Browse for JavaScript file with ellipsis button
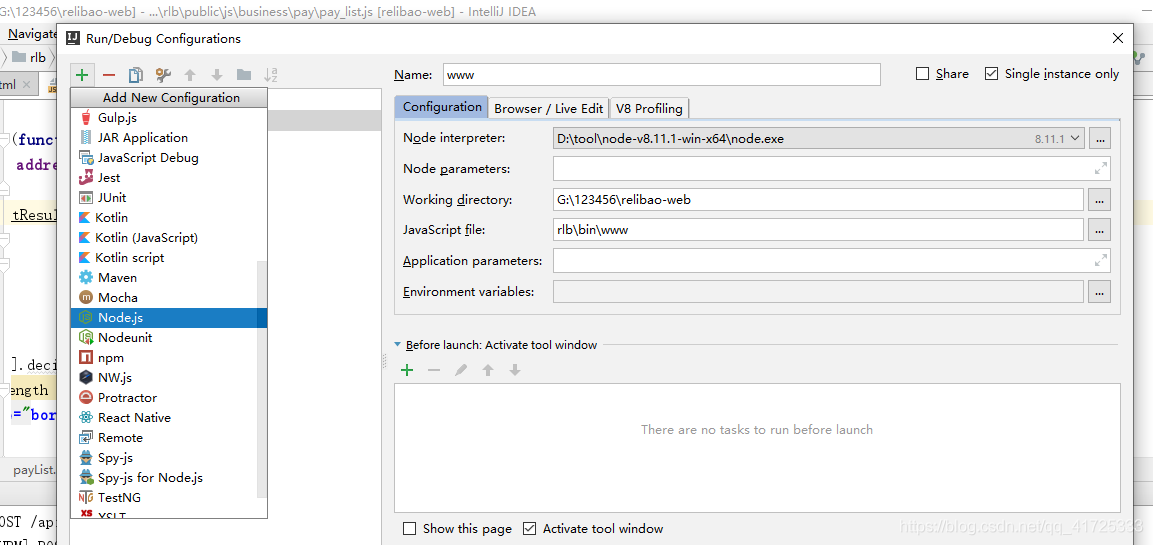 coord(1100,231)
